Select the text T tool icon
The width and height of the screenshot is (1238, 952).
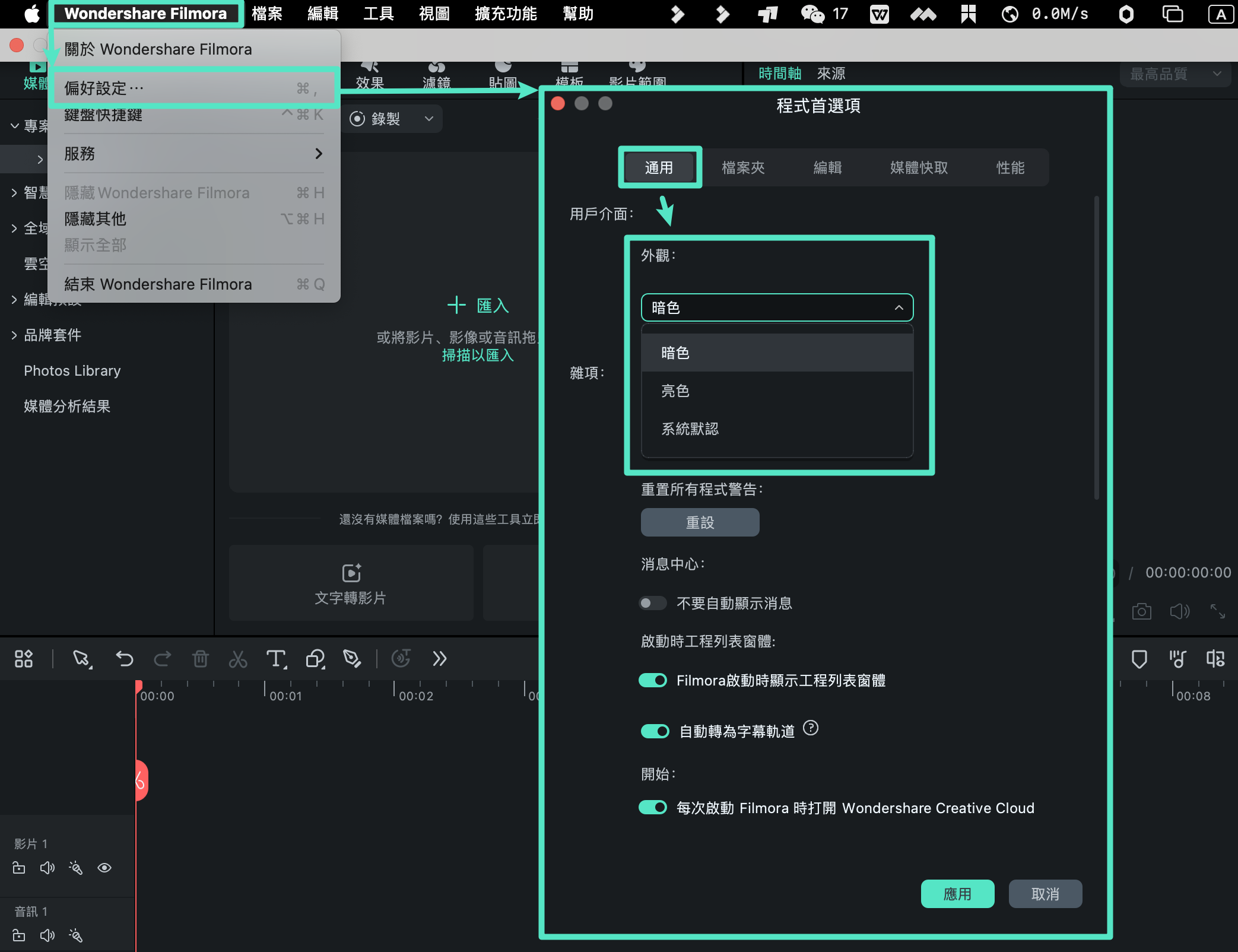click(x=277, y=659)
